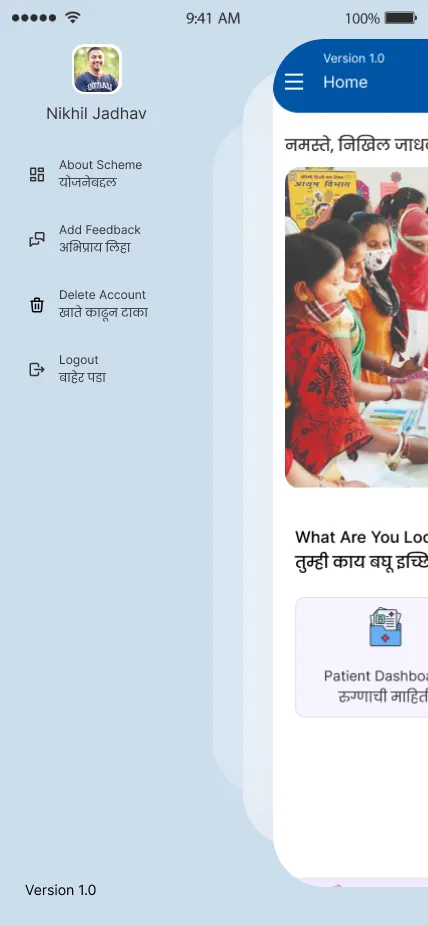Tap Version 1.0 label at drawer bottom

(60, 890)
